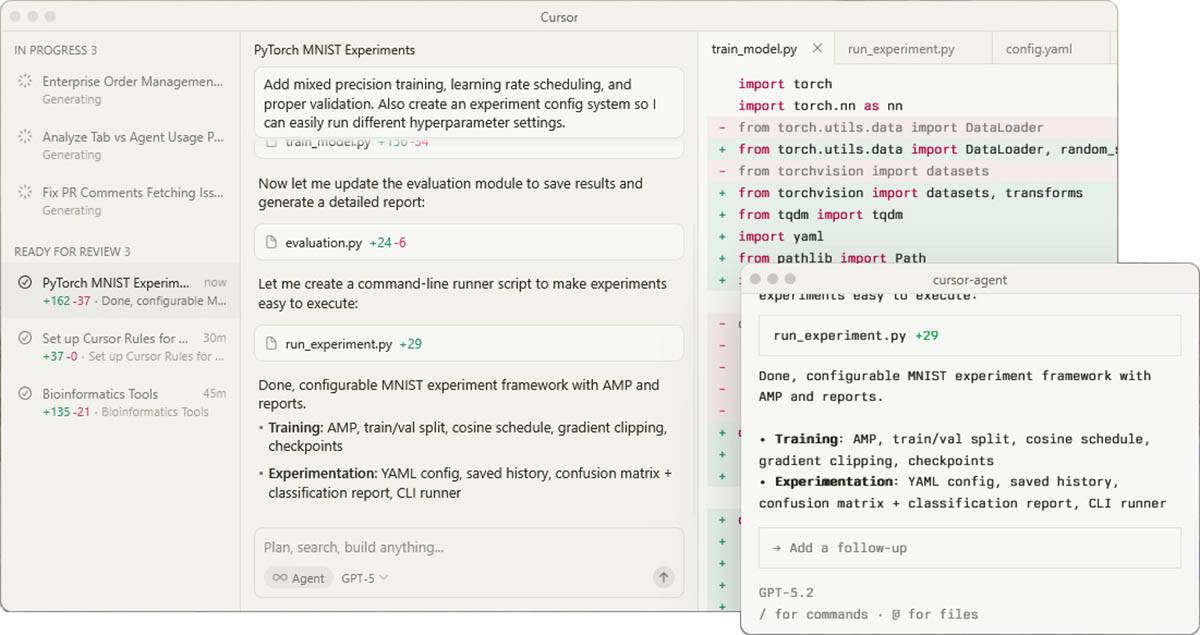Image resolution: width=1200 pixels, height=635 pixels.
Task: Open the Bioinformatics Tools review item
Action: click(x=120, y=402)
